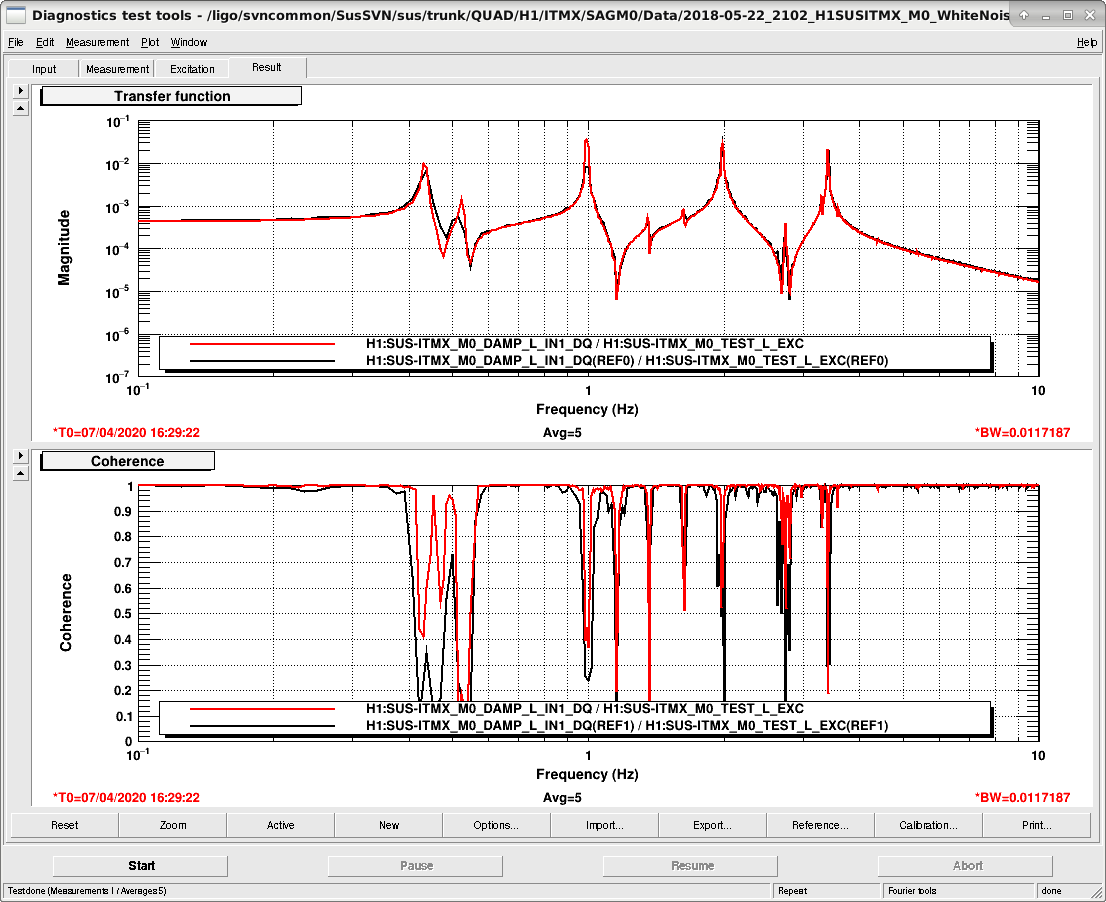The image size is (1106, 902).
Task: Open the Options... dialog
Action: pyautogui.click(x=496, y=825)
